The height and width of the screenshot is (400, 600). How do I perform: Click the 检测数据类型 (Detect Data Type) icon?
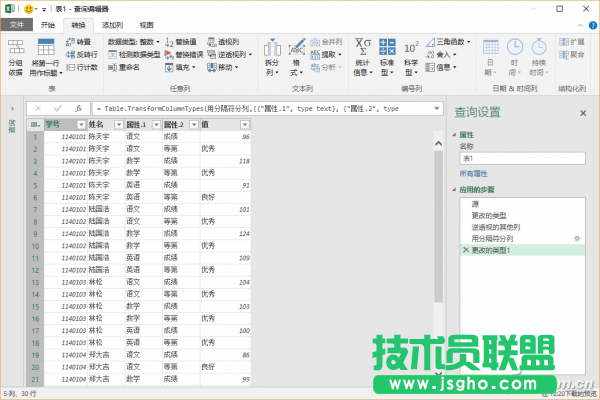pyautogui.click(x=138, y=55)
